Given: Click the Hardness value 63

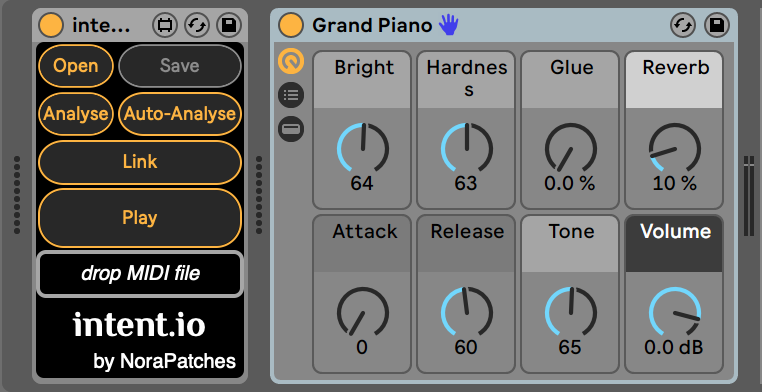Looking at the screenshot, I should tap(466, 184).
